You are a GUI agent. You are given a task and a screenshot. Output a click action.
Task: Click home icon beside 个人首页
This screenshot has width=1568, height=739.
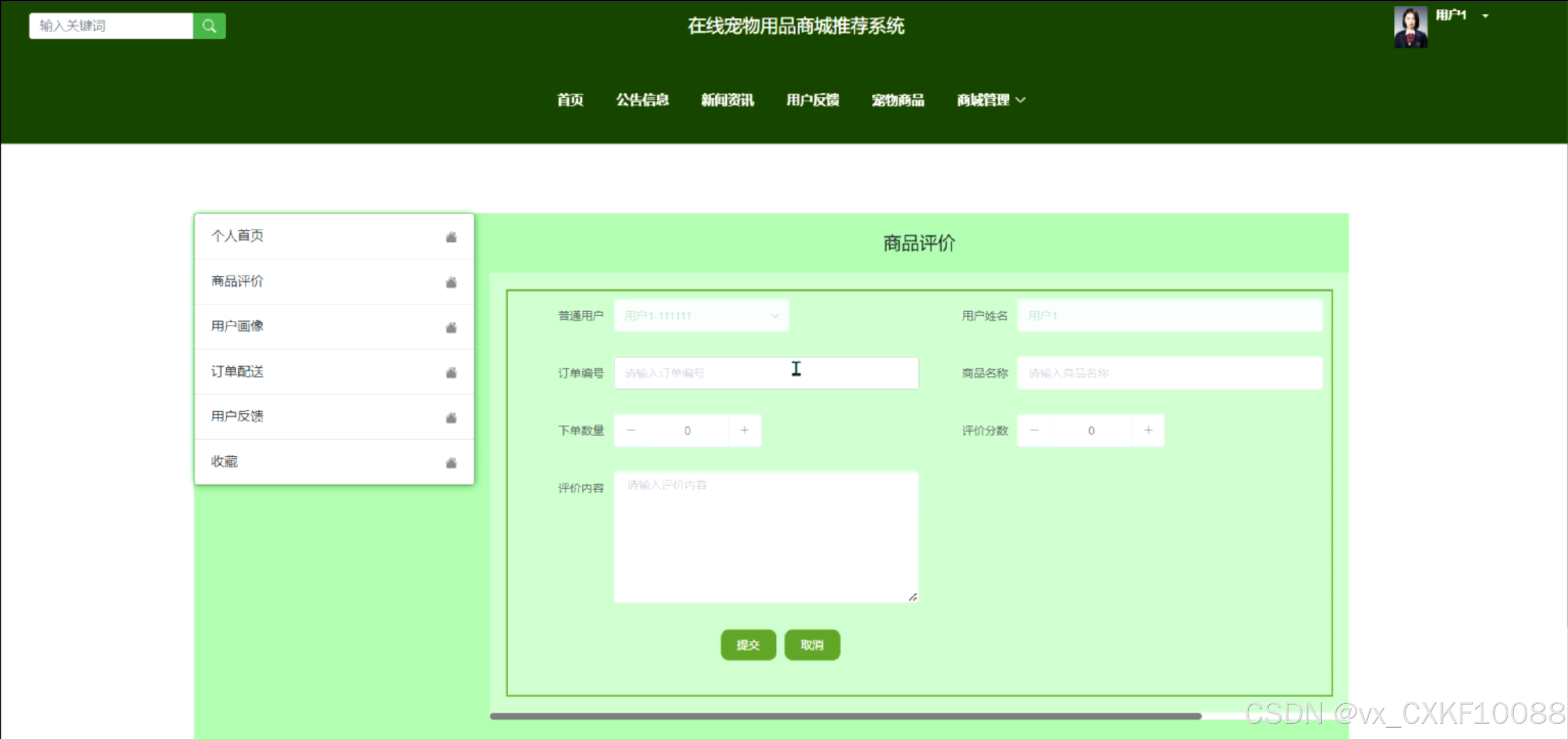(450, 237)
